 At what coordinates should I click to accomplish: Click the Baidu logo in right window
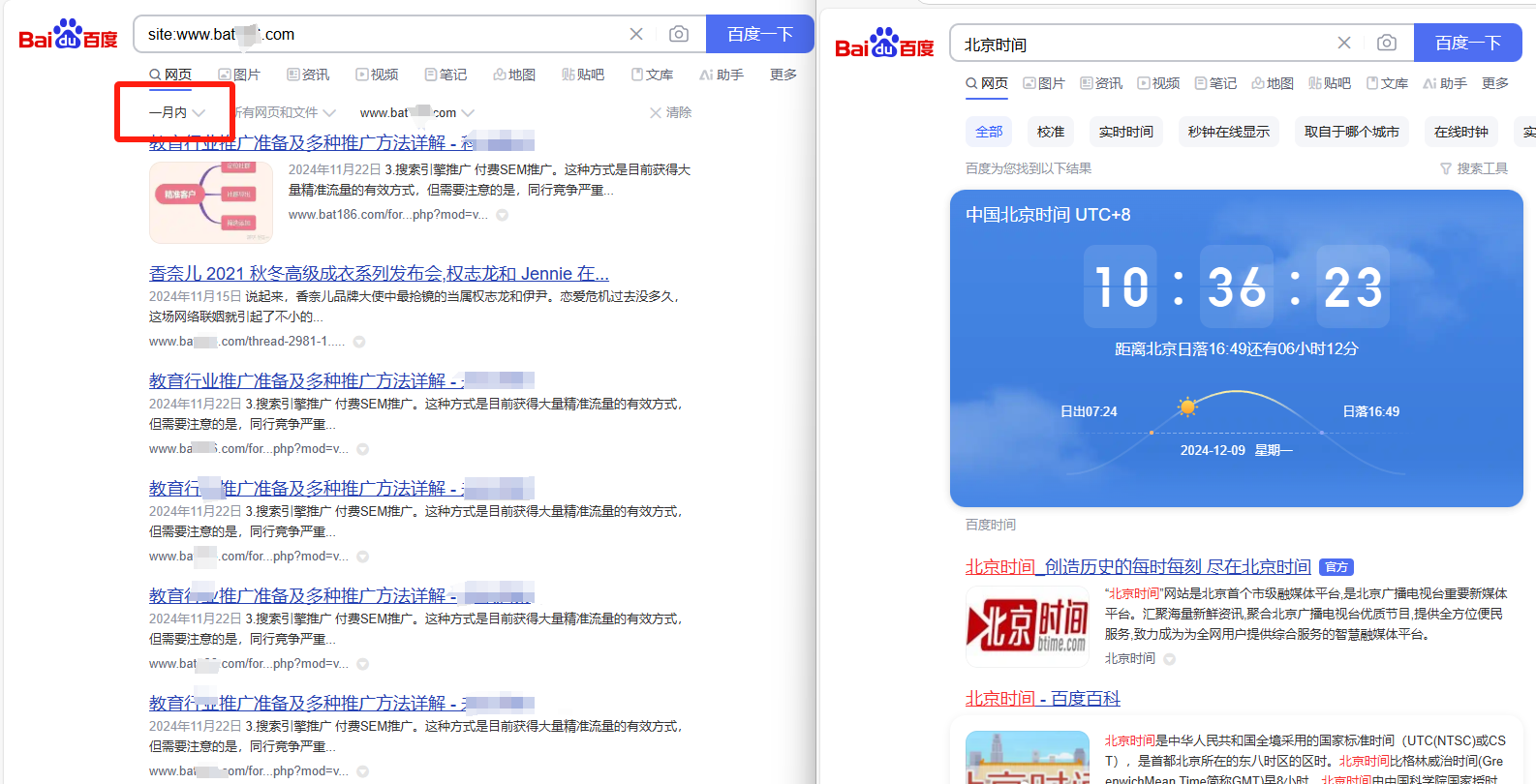click(x=884, y=44)
